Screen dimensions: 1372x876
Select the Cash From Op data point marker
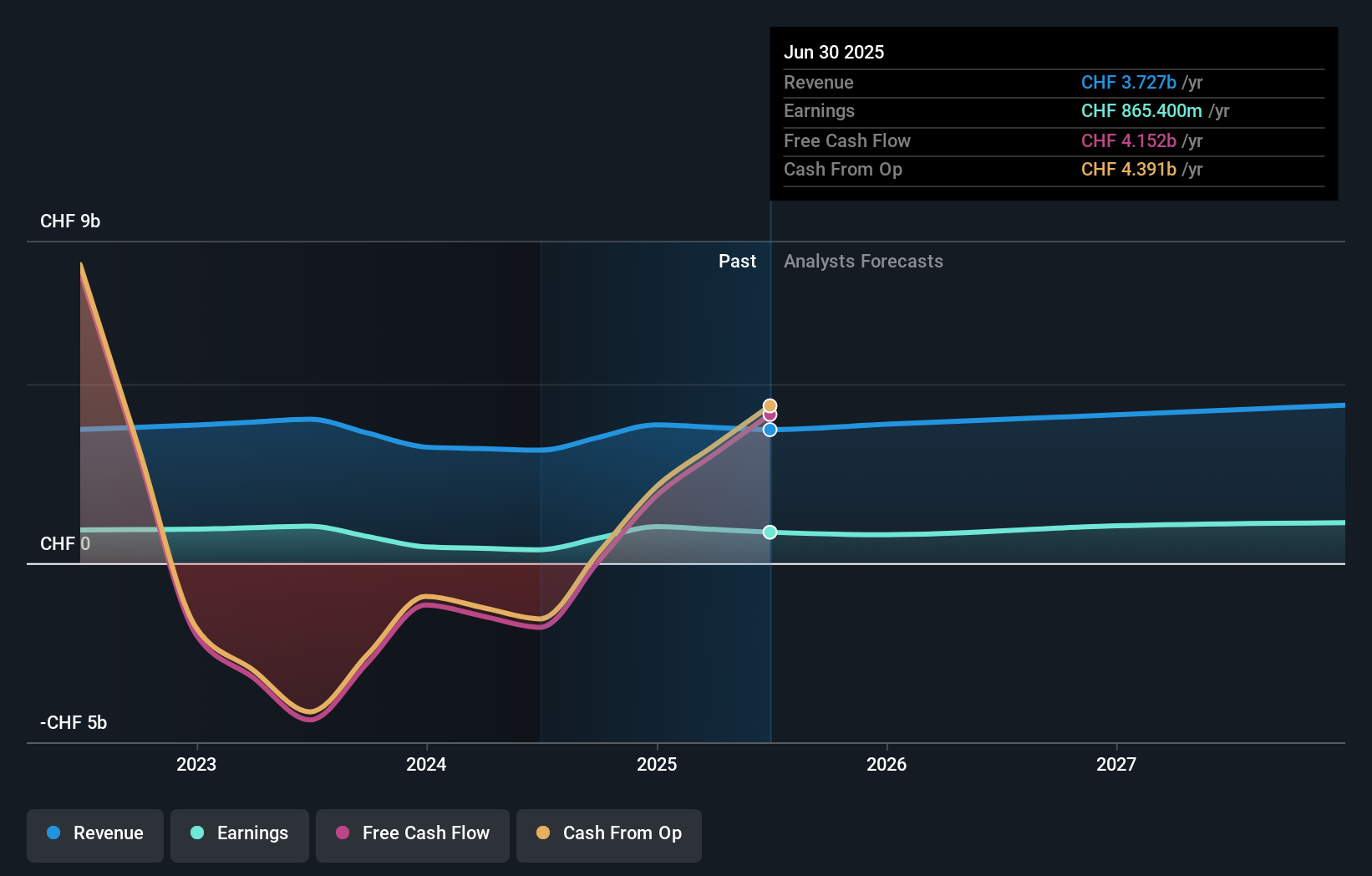(x=770, y=405)
